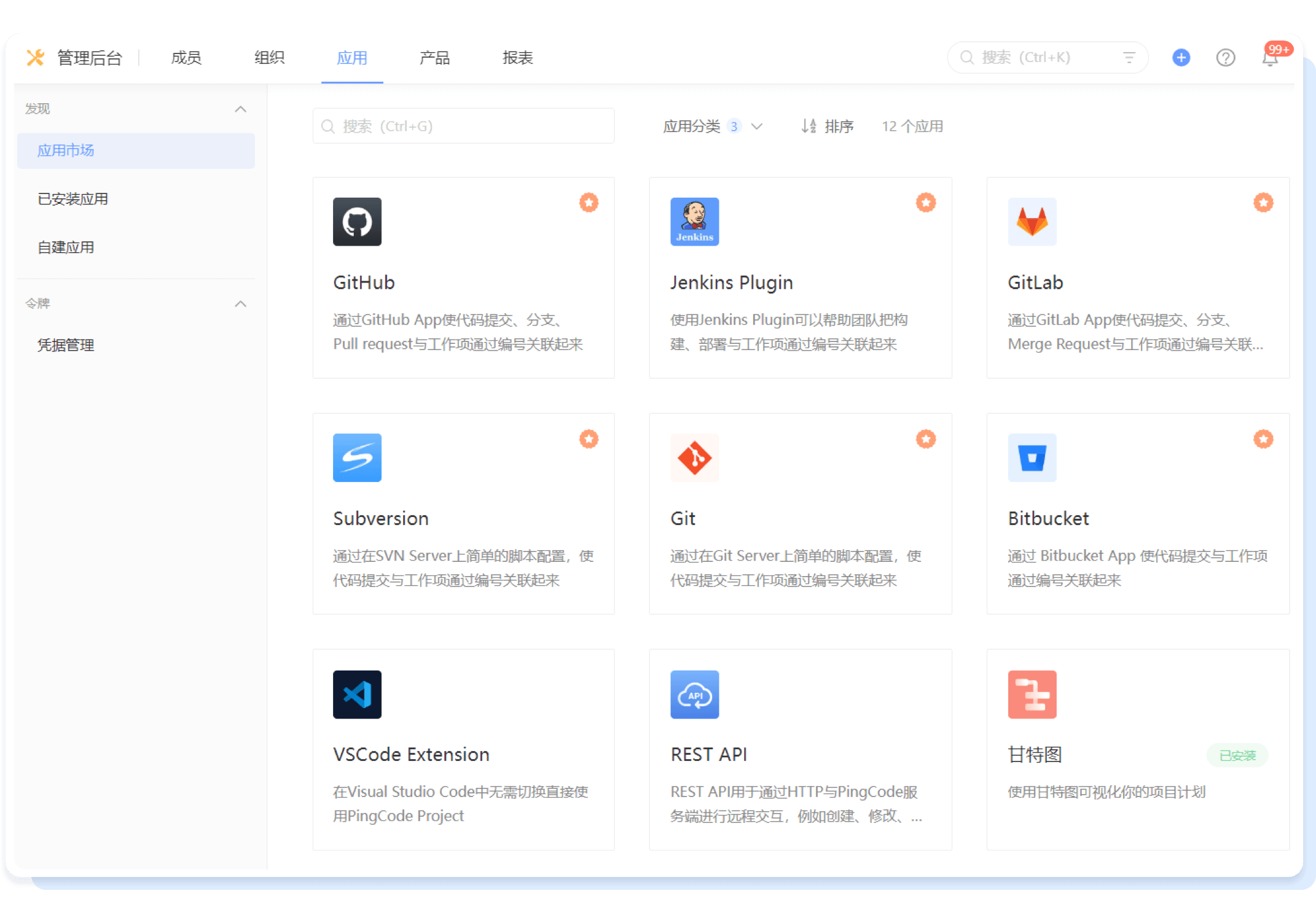Click the VSCode Extension card title

411,755
